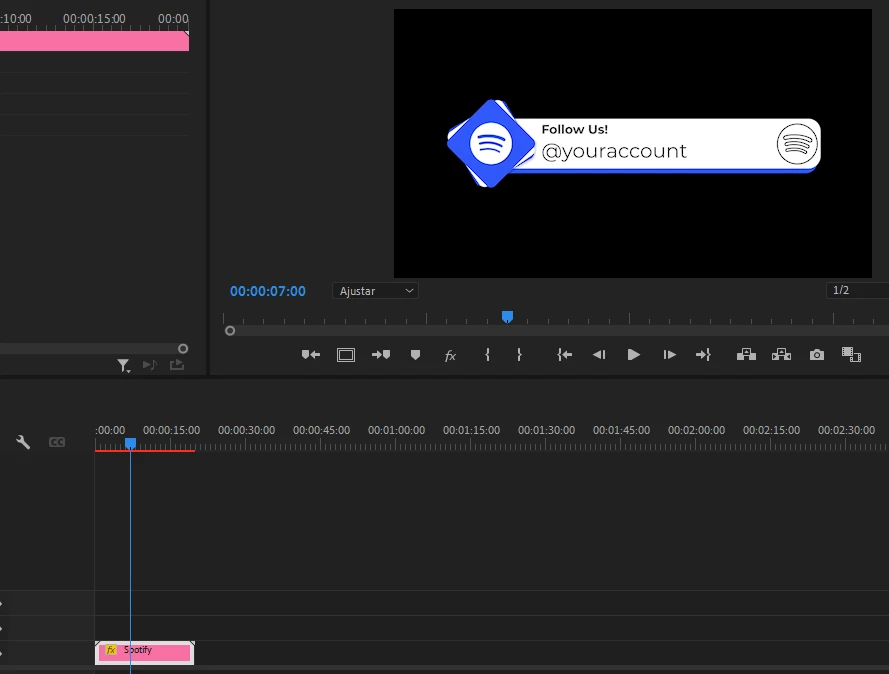Viewport: 889px width, 674px height.
Task: Click 00:02:15:00 on the timeline ruler
Action: [x=772, y=430]
